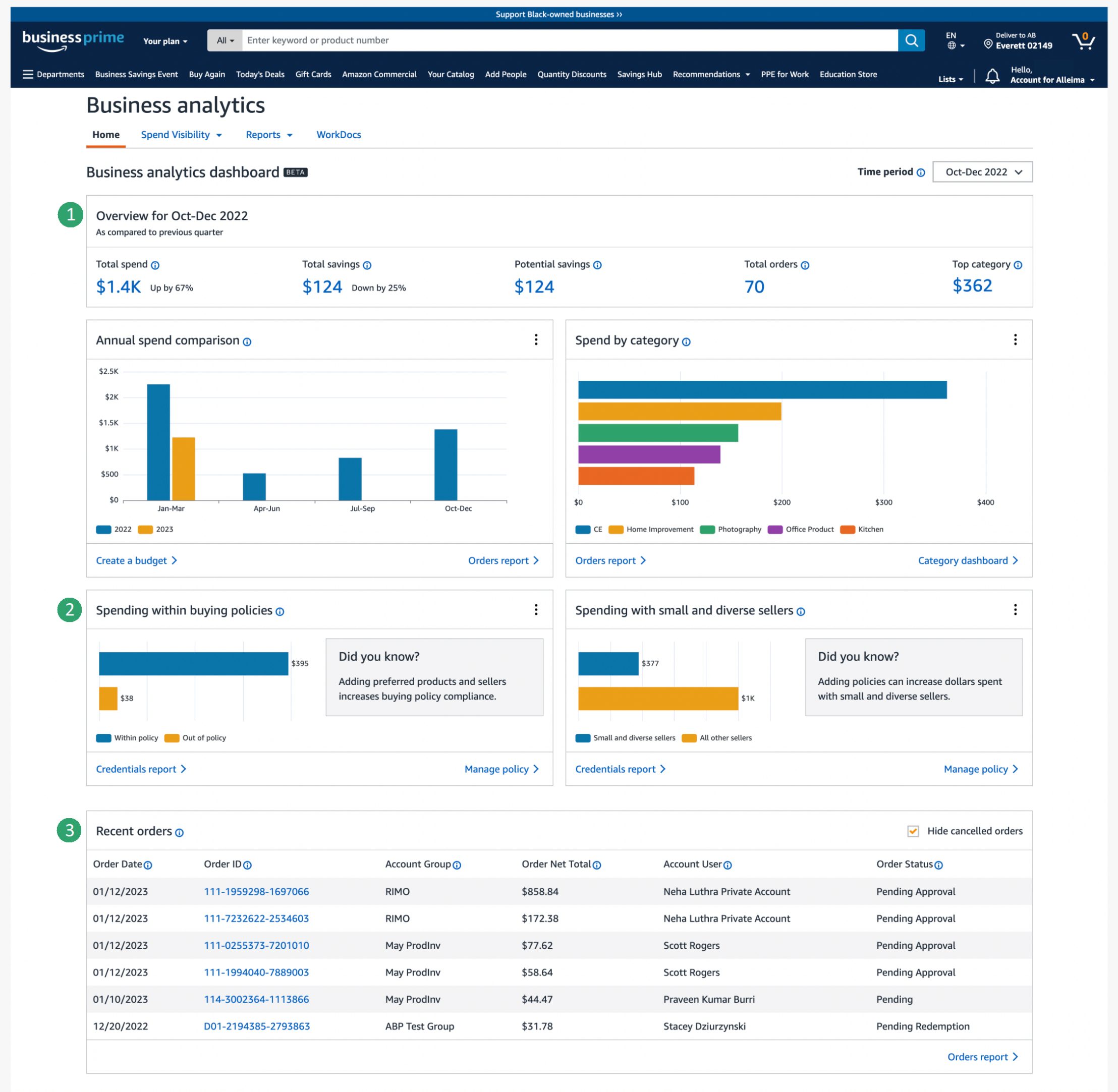Click info icon beside Recent orders

[x=179, y=833]
